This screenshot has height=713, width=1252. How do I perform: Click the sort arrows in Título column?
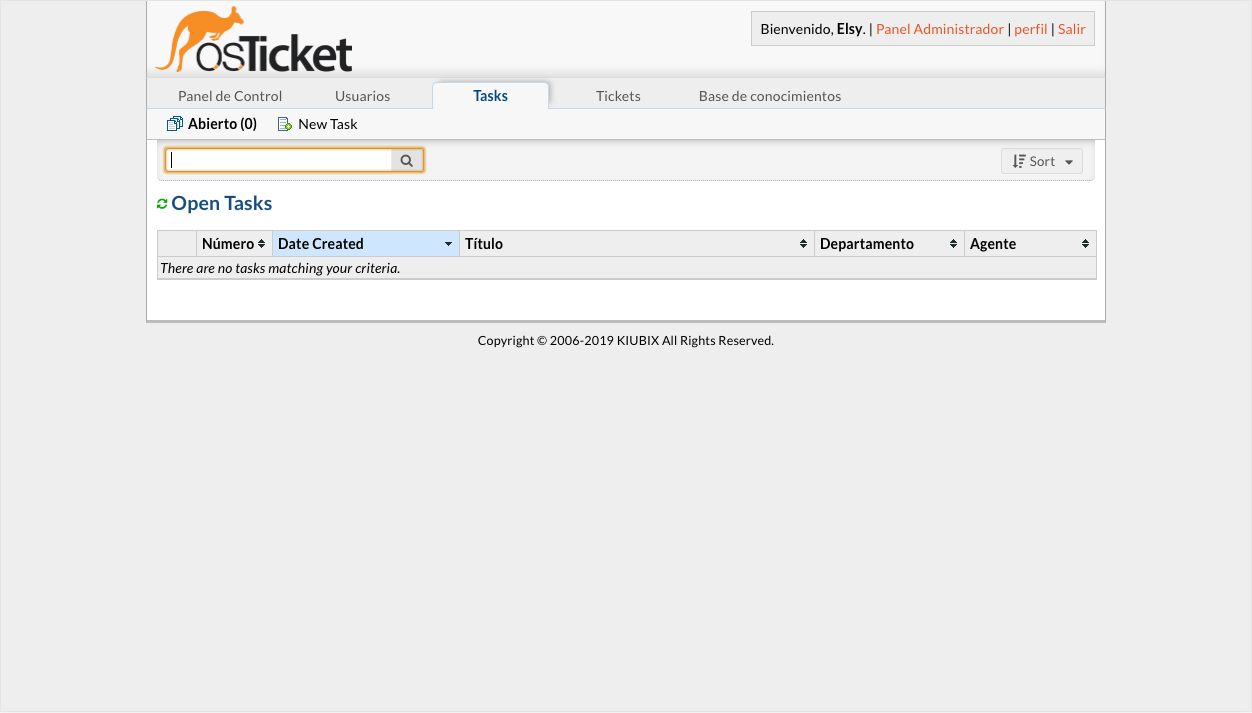[x=803, y=244]
